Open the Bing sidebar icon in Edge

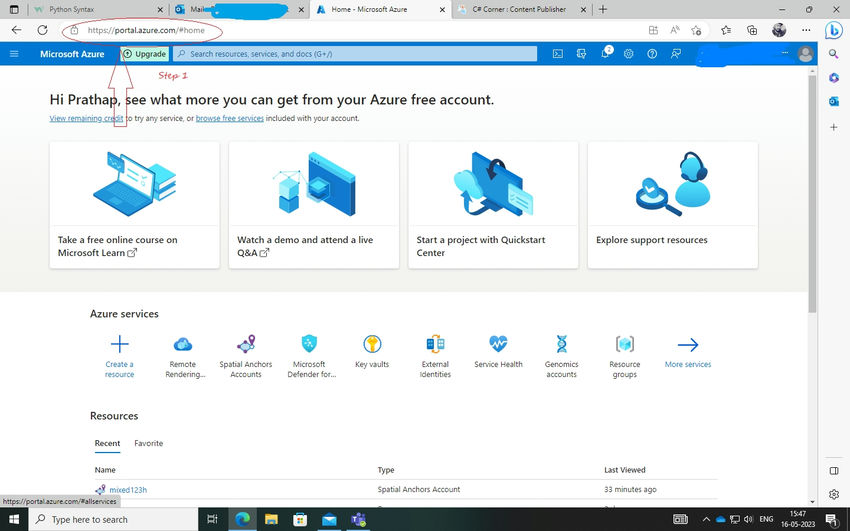coord(833,30)
